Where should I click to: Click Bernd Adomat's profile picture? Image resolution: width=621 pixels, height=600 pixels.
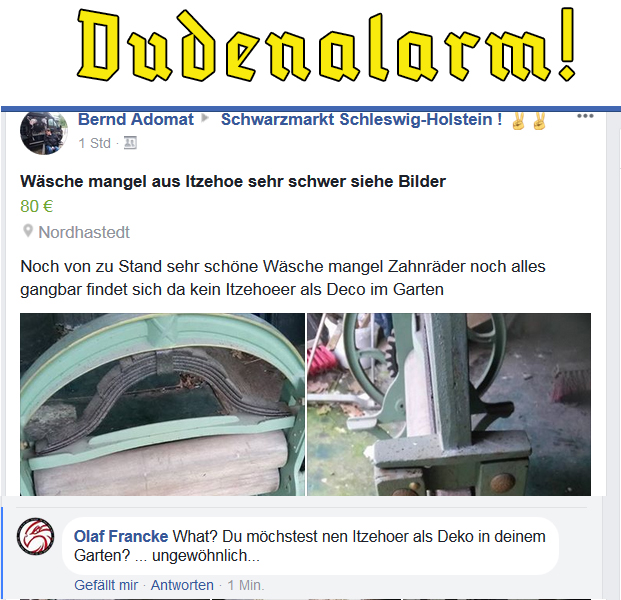pyautogui.click(x=44, y=133)
